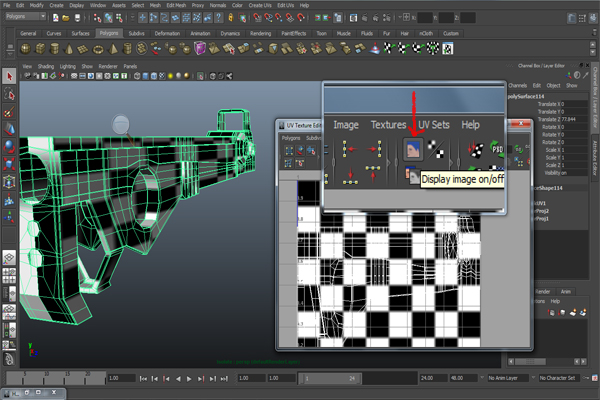Switch to the Curves shelf tab
The image size is (600, 400).
click(x=54, y=33)
